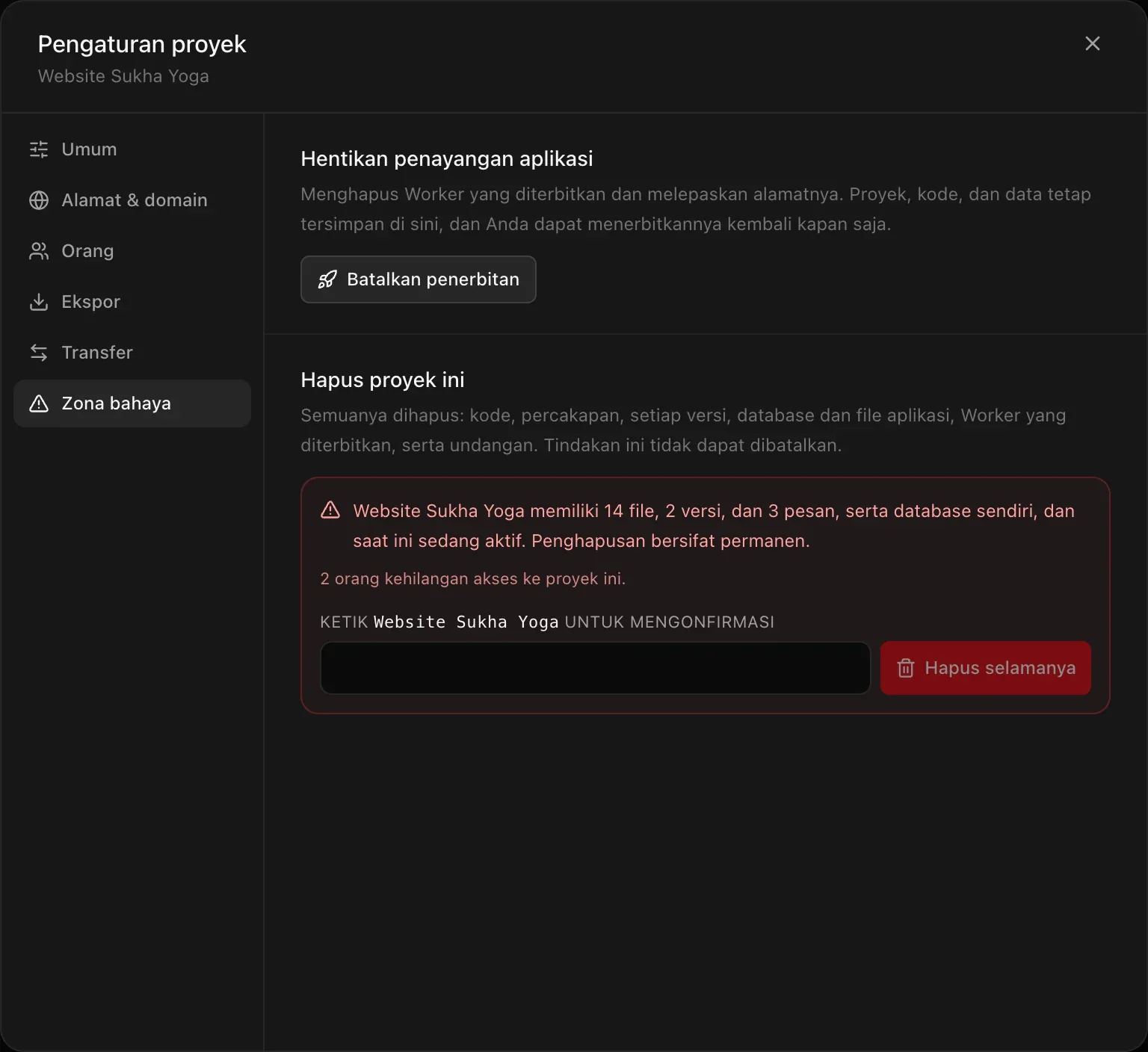
Task: Select the Zona bahaya tab
Action: pyautogui.click(x=132, y=403)
